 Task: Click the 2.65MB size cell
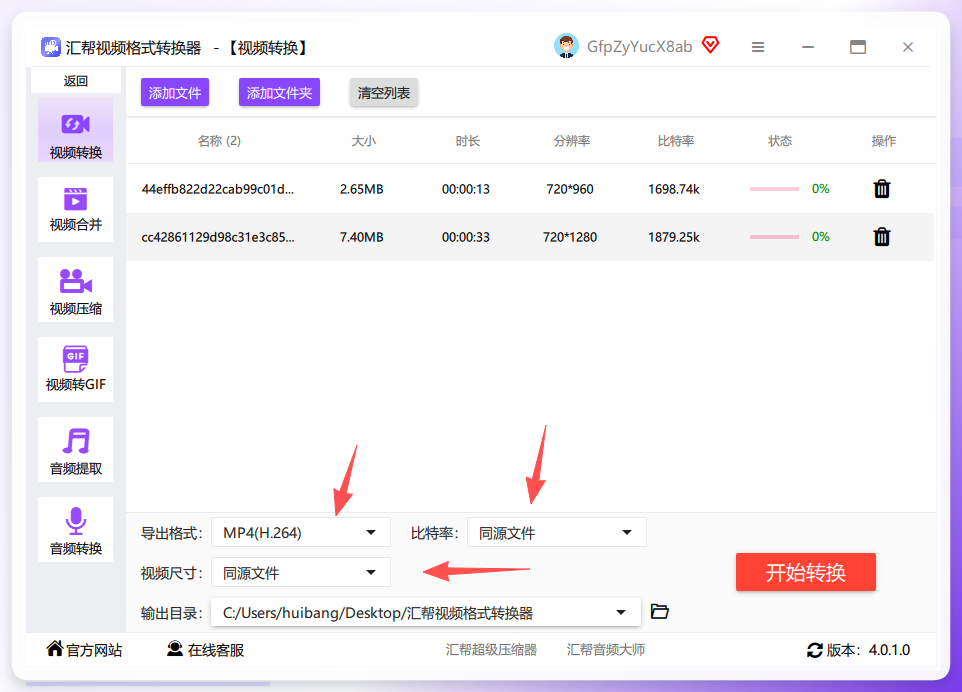pyautogui.click(x=361, y=189)
